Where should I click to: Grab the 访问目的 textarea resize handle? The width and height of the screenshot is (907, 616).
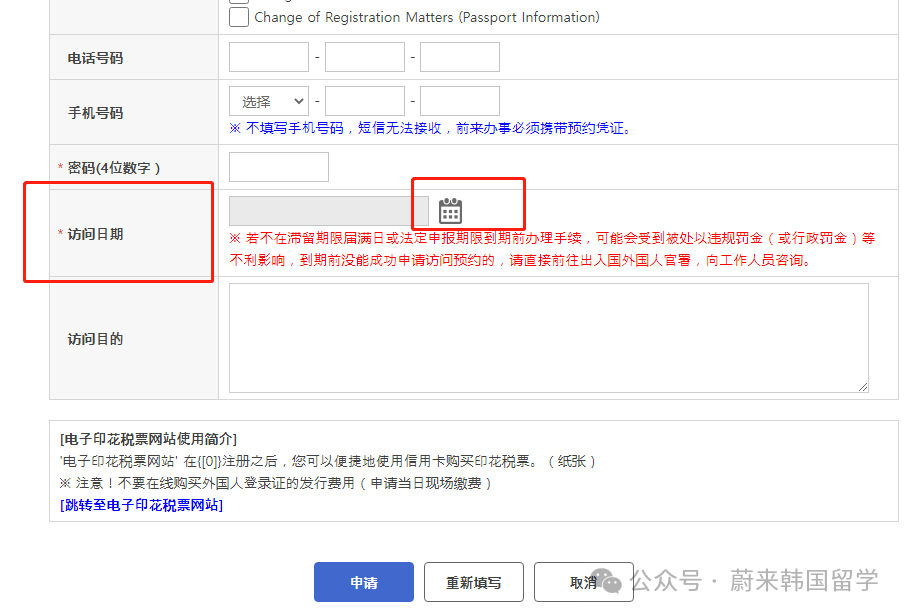(x=862, y=386)
